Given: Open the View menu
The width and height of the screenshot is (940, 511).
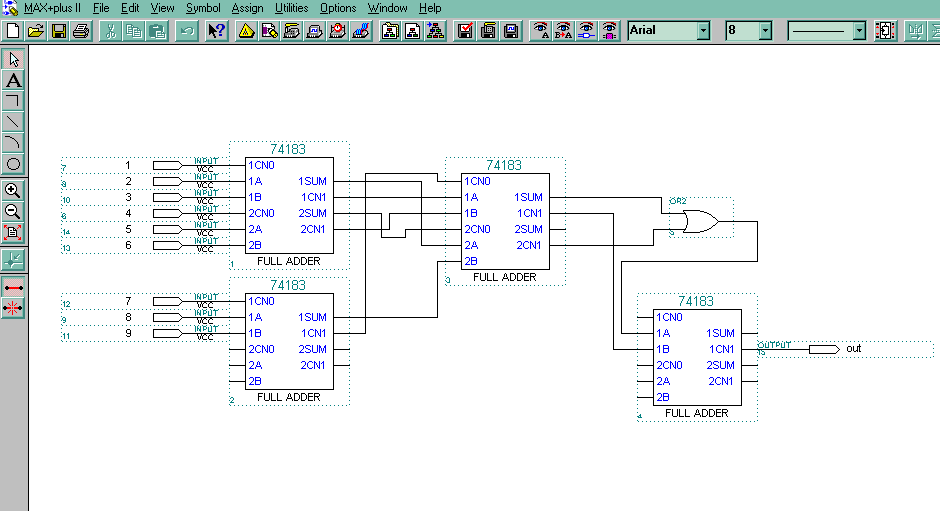Looking at the screenshot, I should [x=162, y=8].
